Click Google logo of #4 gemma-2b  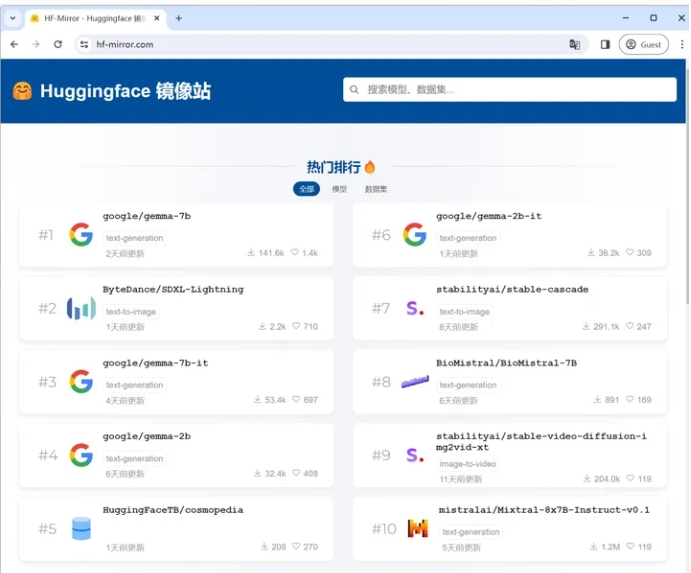81,455
